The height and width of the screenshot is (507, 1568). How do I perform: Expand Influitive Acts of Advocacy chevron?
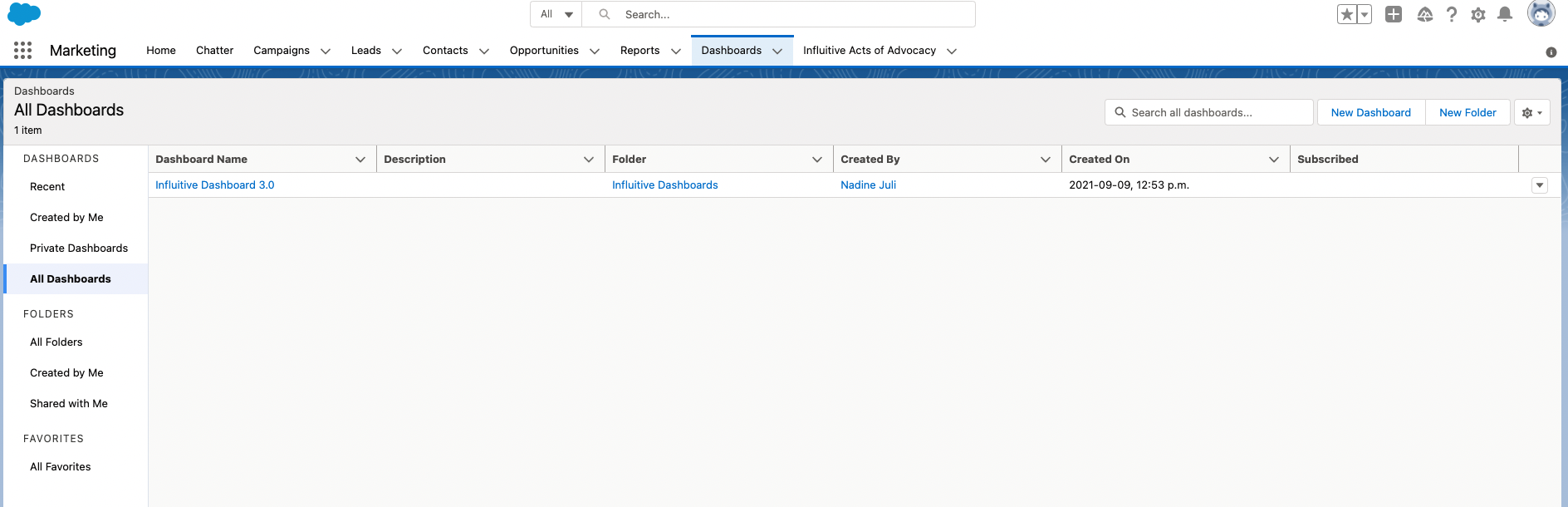(952, 51)
